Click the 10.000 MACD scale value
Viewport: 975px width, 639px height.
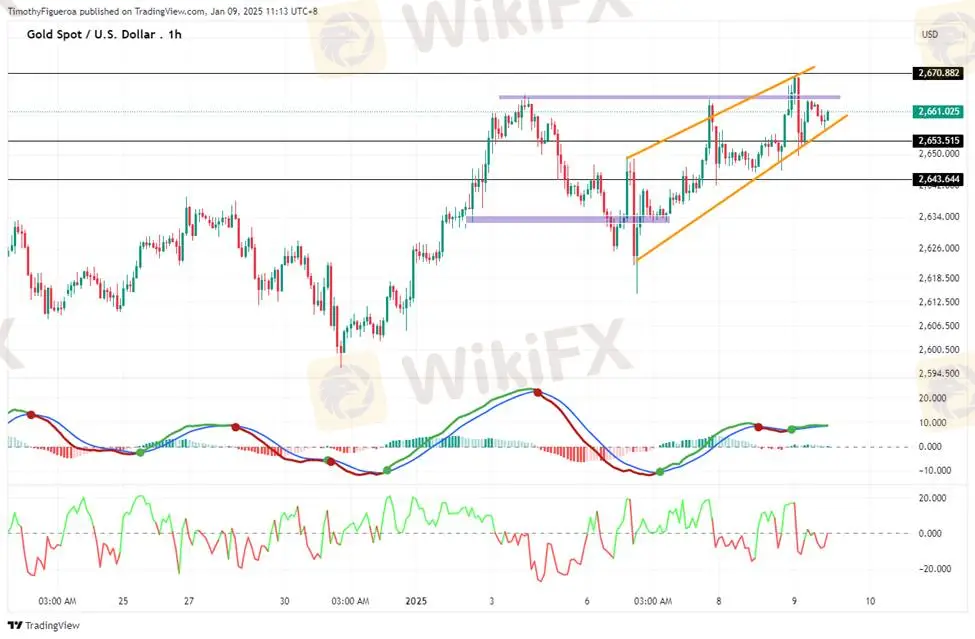[x=933, y=423]
